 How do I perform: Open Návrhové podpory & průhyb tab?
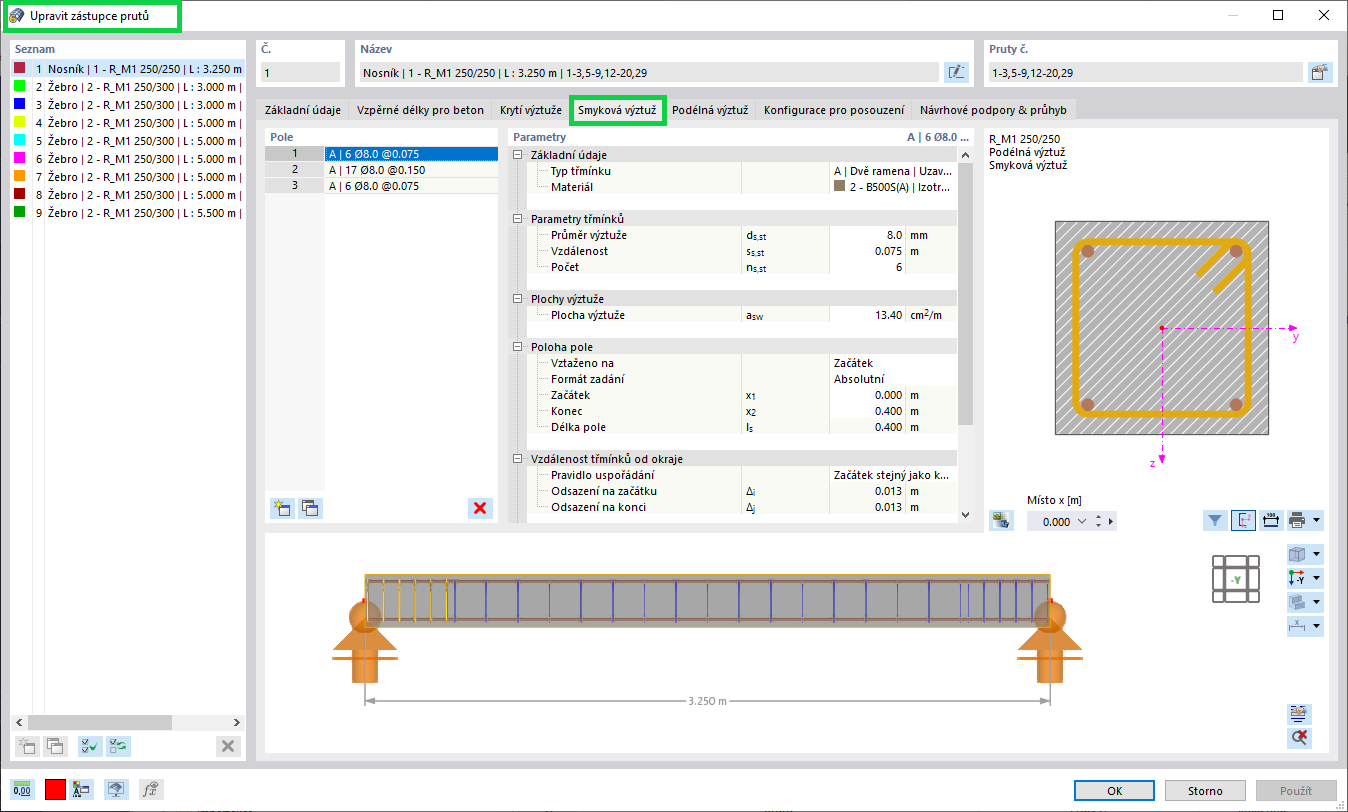click(993, 110)
